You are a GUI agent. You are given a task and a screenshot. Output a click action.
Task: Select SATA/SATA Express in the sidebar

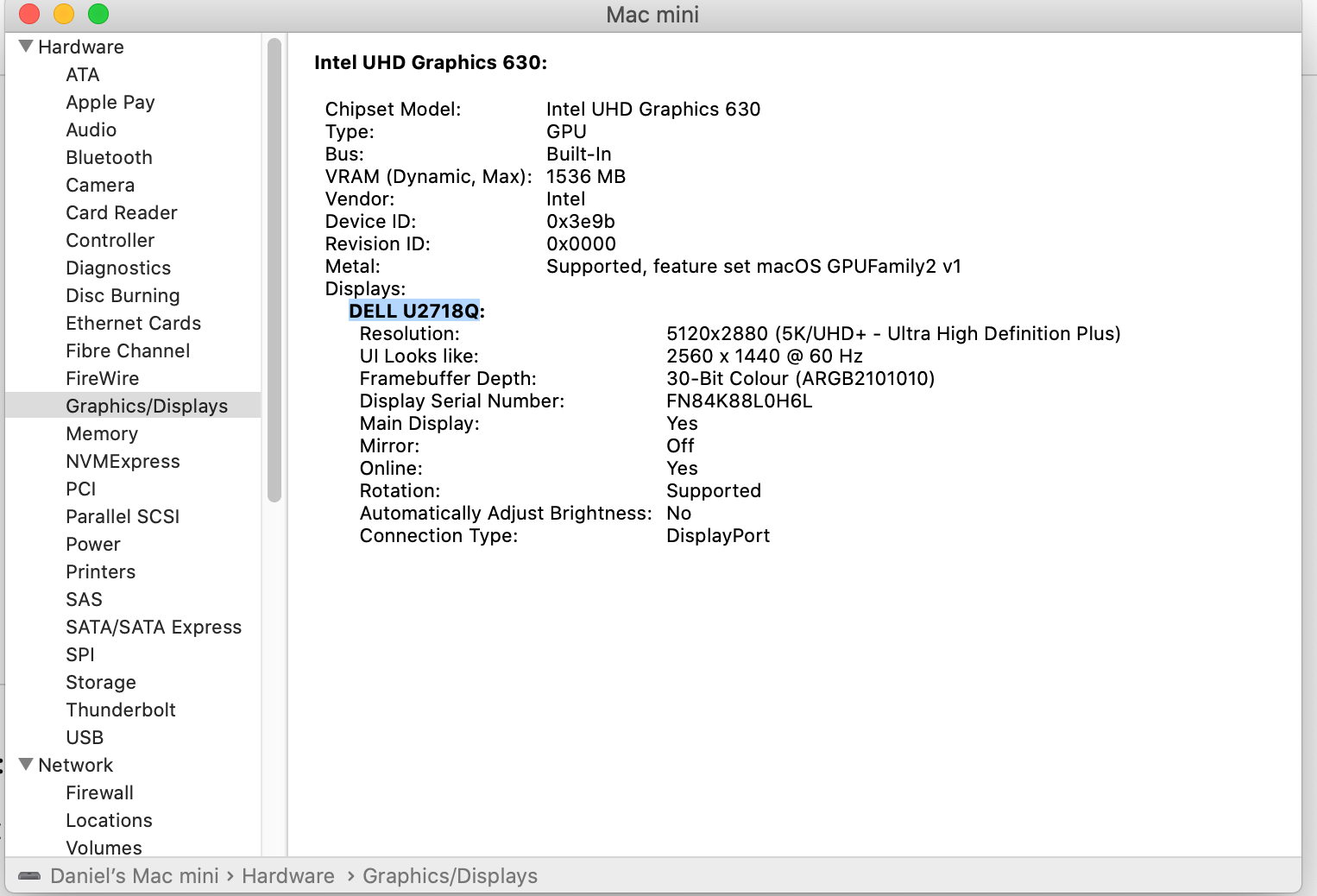tap(154, 627)
